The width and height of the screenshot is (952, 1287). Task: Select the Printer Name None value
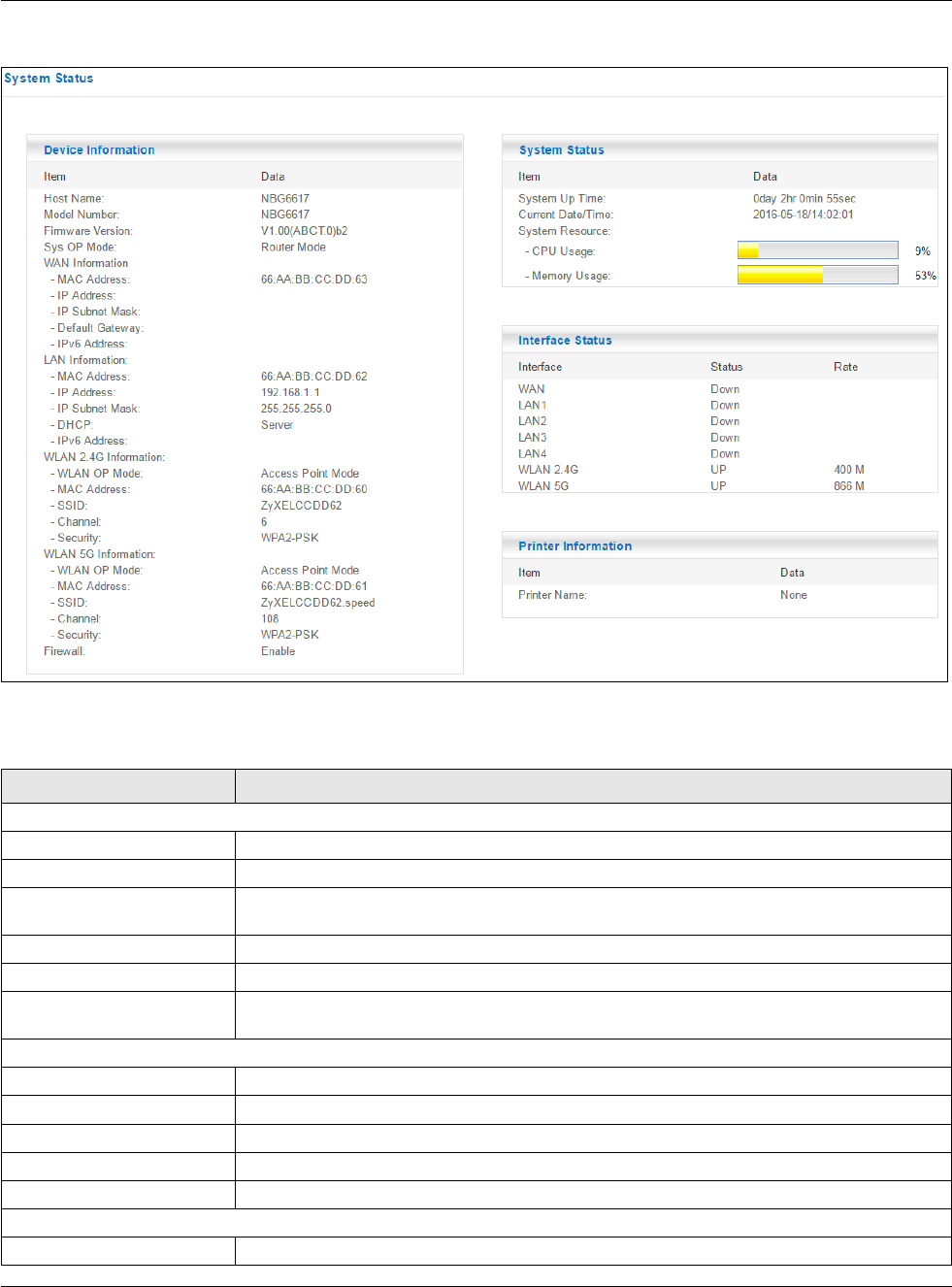794,595
